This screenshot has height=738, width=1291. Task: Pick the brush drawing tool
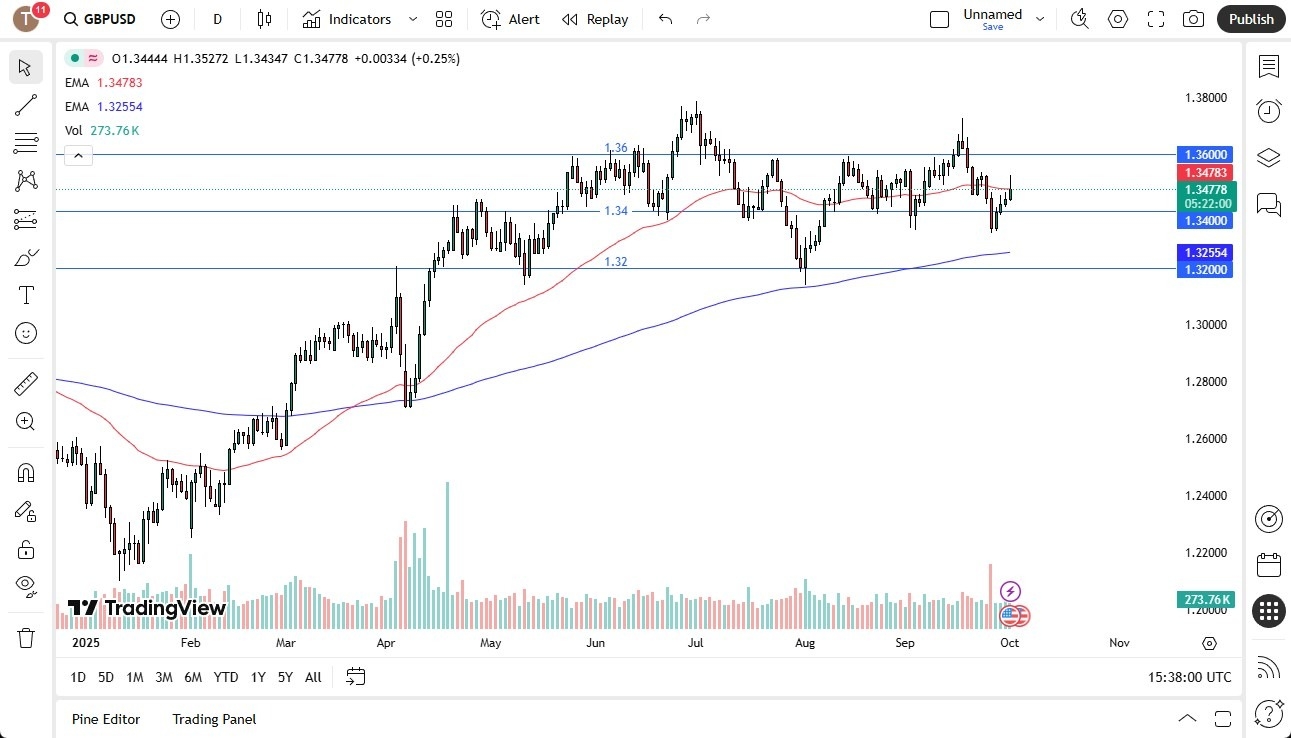(x=25, y=257)
